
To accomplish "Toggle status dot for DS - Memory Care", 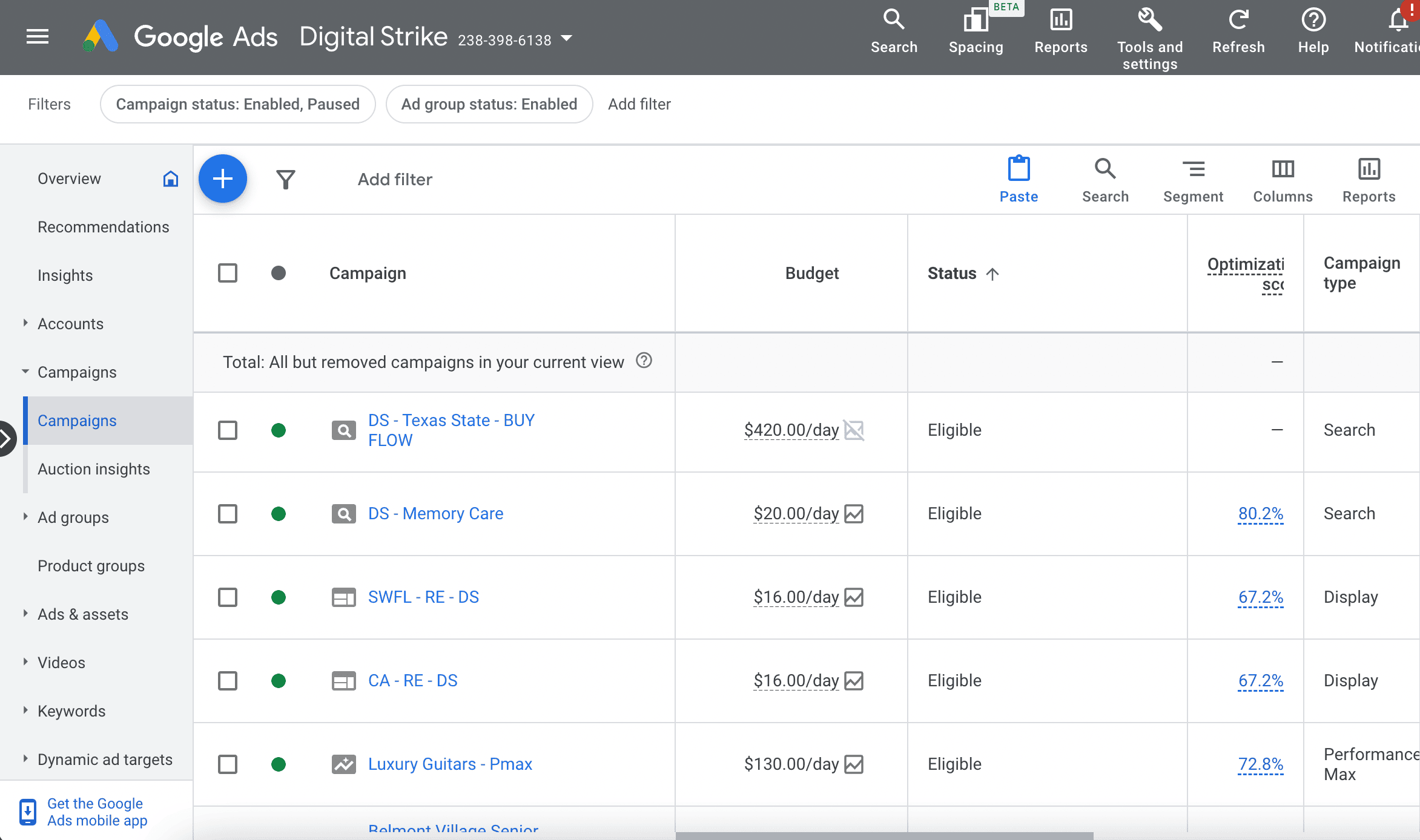I will tap(279, 514).
